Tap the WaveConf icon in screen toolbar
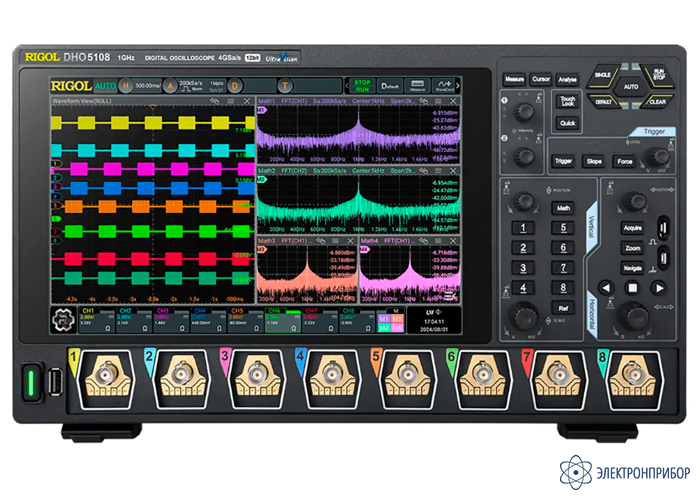Image resolution: width=700 pixels, height=500 pixels. point(444,85)
